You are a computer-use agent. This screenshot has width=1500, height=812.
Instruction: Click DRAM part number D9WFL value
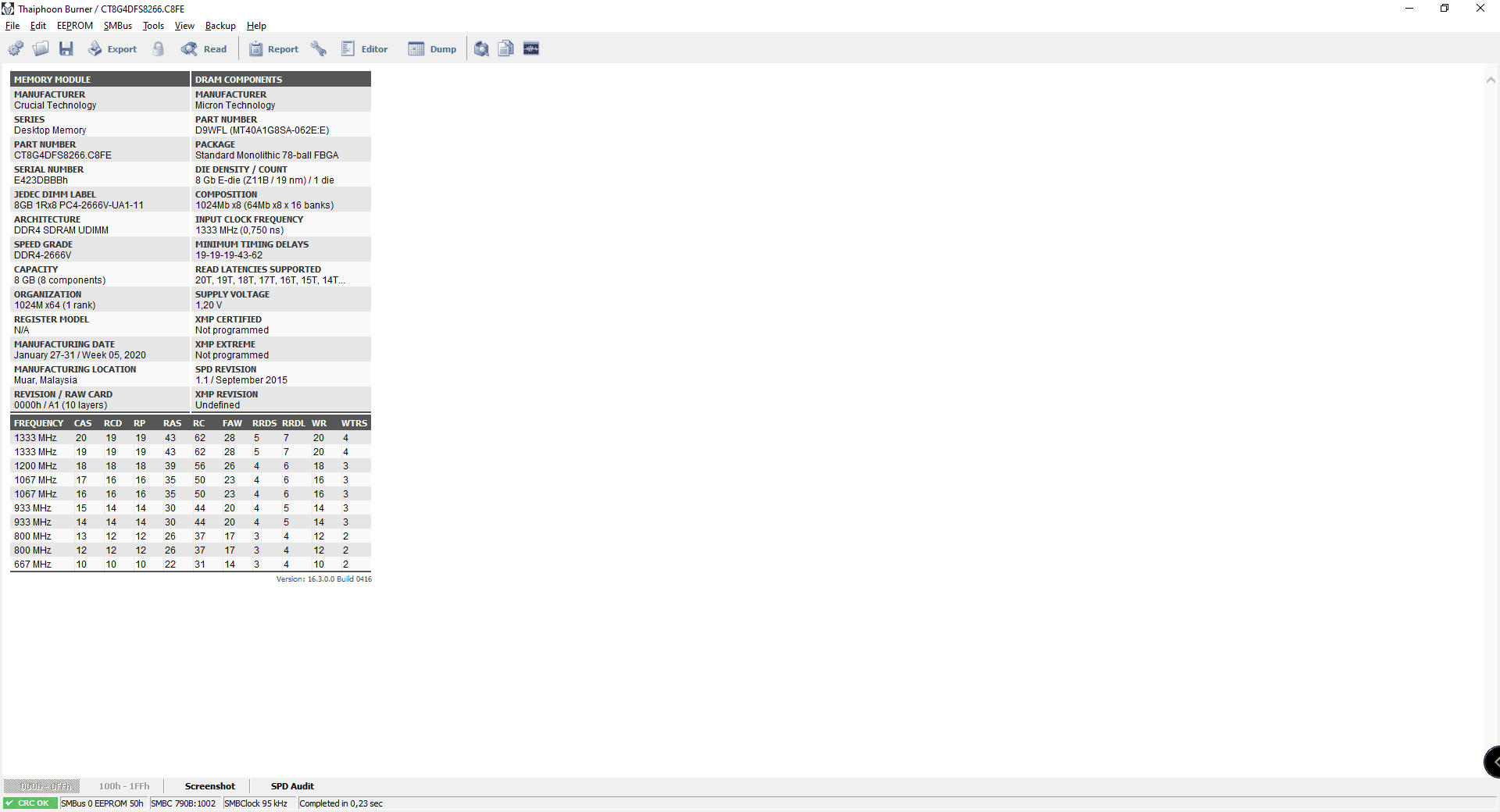[x=262, y=130]
